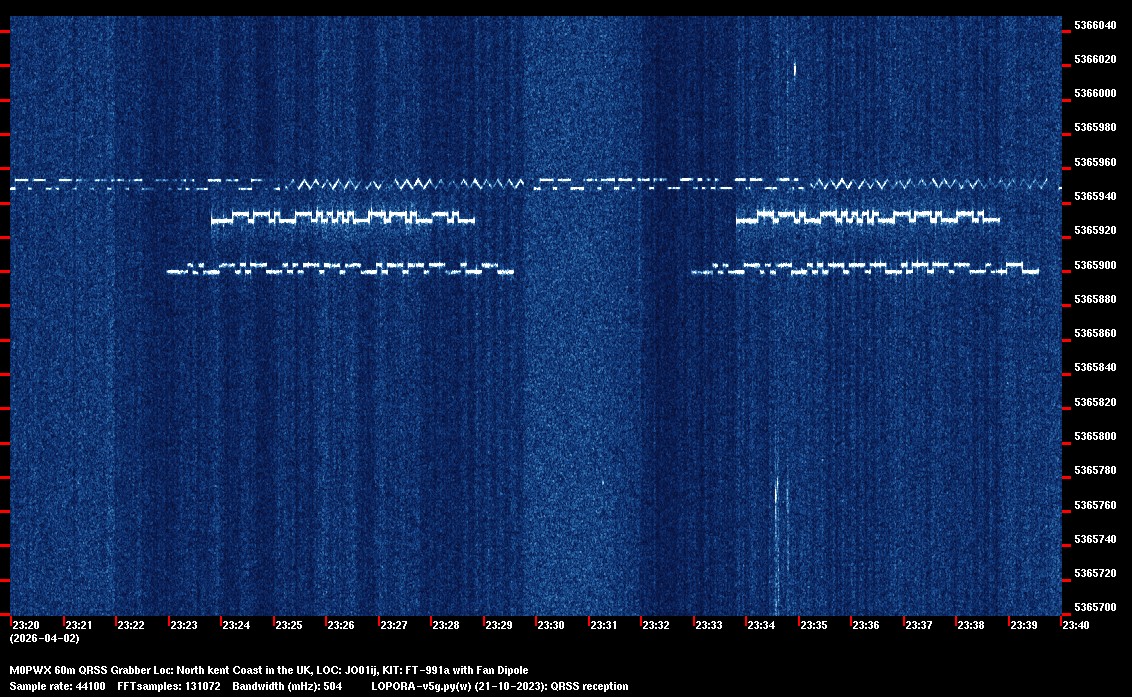Image resolution: width=1132 pixels, height=697 pixels.
Task: Select the 23:34 time tick label
Action: 761,625
